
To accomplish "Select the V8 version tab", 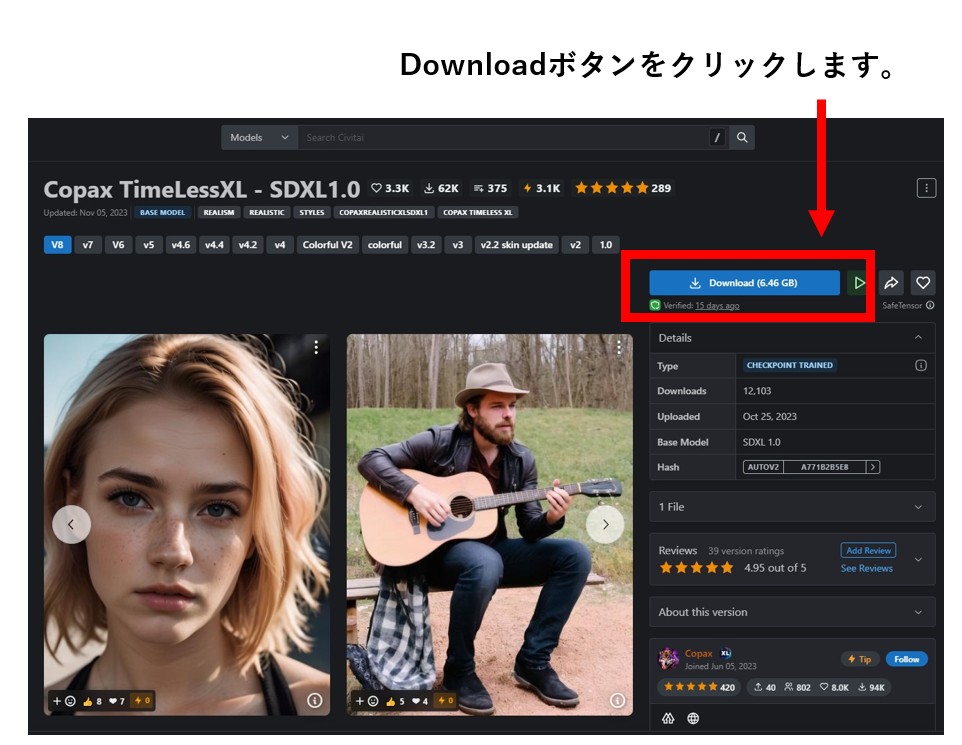I will click(57, 245).
